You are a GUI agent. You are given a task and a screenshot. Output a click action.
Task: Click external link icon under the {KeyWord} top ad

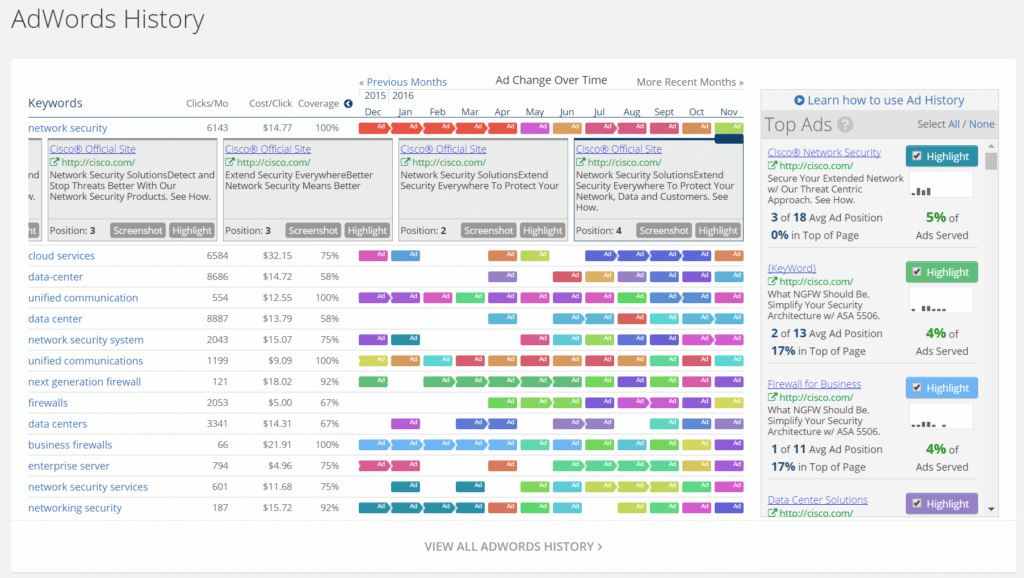[772, 281]
